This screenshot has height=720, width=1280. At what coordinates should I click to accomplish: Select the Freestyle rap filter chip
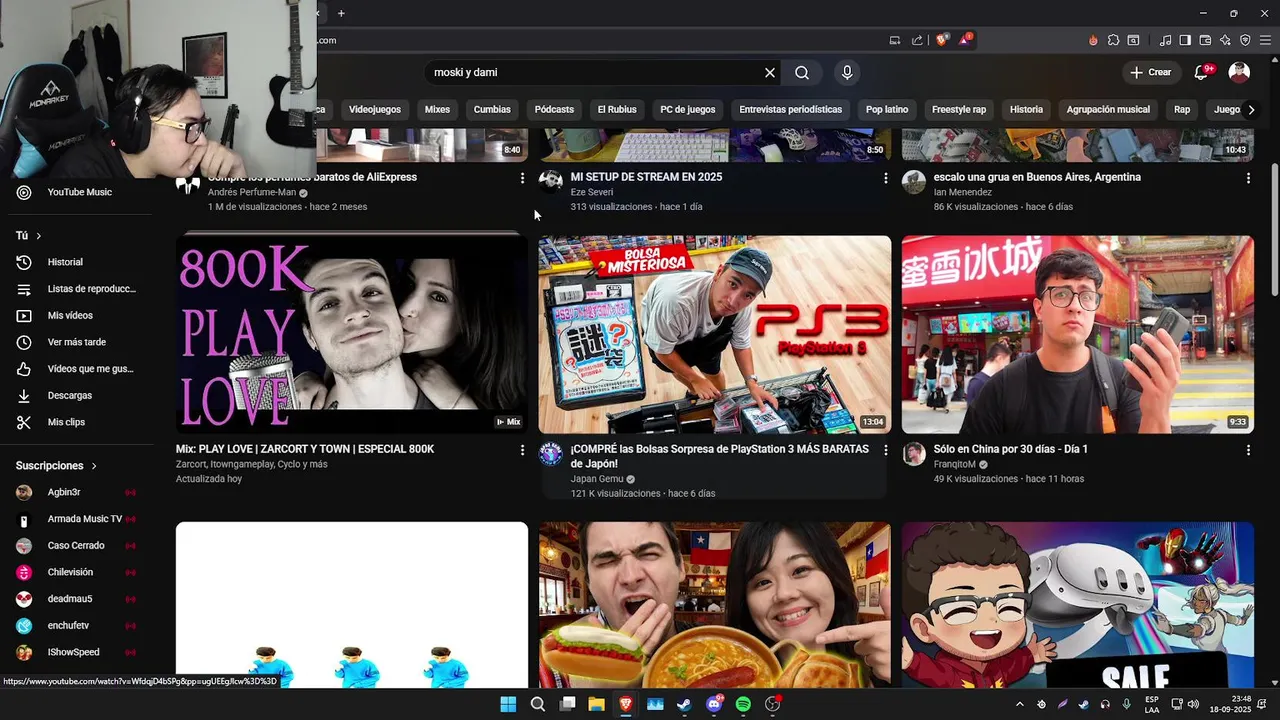pos(959,109)
